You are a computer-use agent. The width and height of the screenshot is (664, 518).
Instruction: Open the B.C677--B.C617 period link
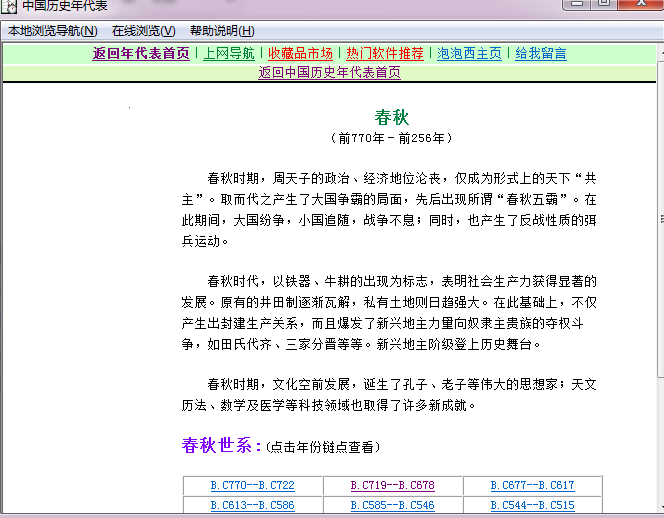(x=532, y=485)
